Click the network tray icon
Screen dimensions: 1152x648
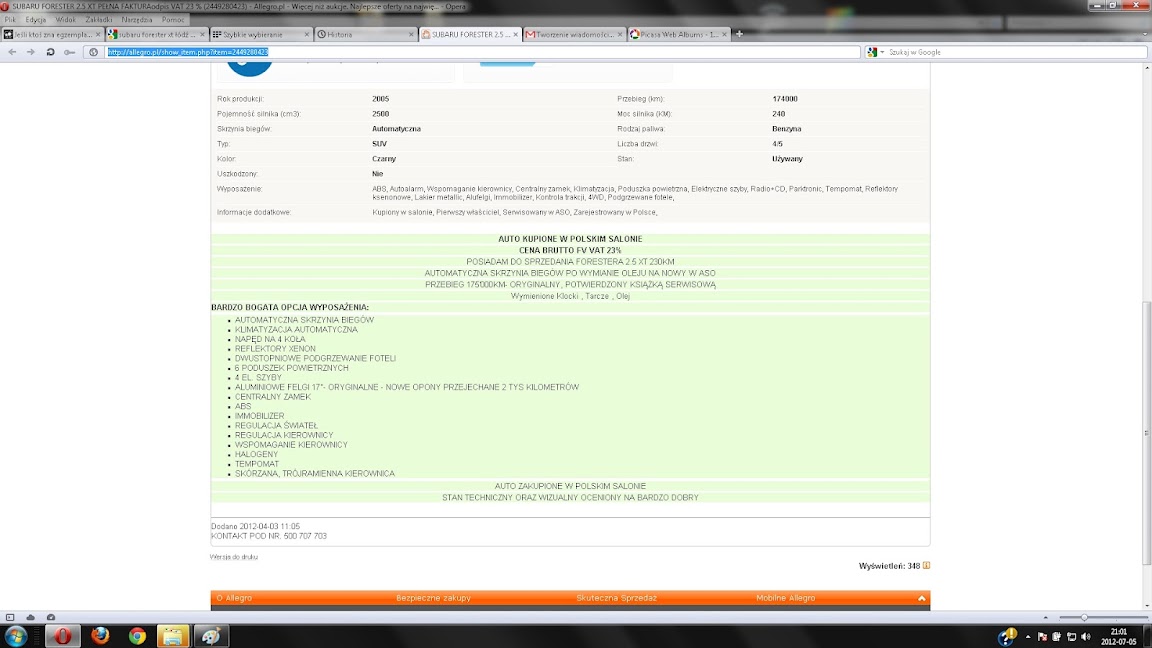click(1071, 637)
